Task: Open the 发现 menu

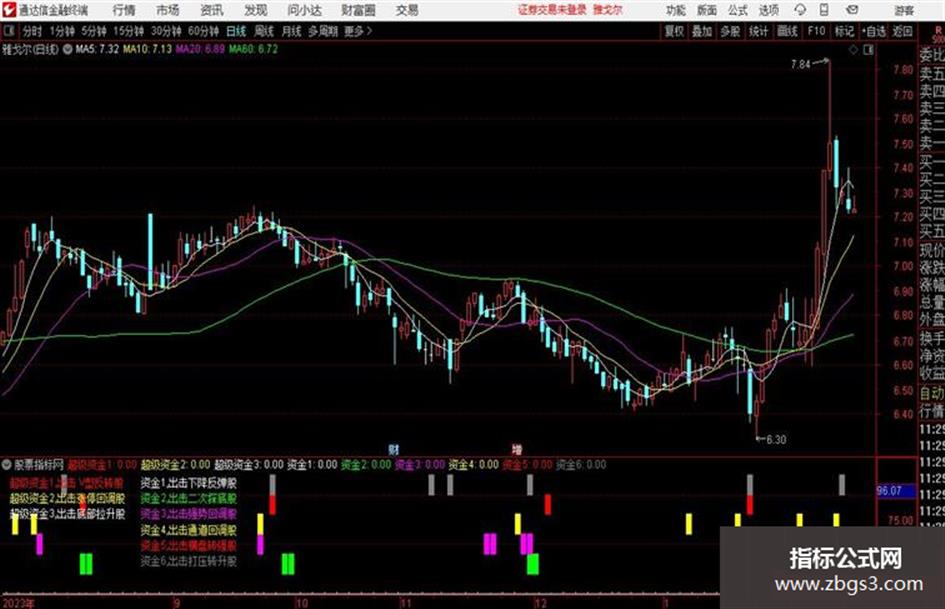Action: [x=256, y=10]
